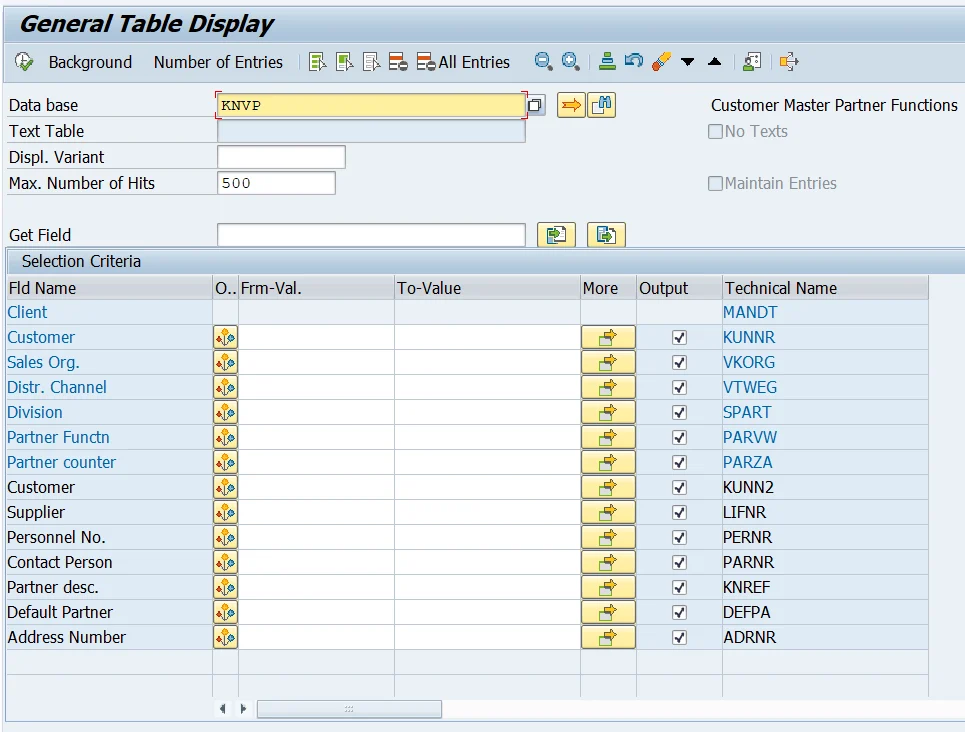Screen dimensions: 965x732
Task: Click the second button right of Get Field
Action: (606, 235)
